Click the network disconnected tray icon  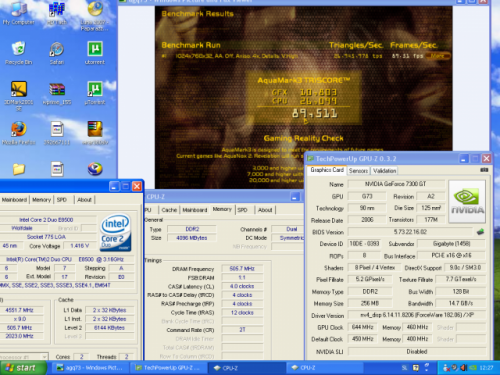pyautogui.click(x=446, y=368)
